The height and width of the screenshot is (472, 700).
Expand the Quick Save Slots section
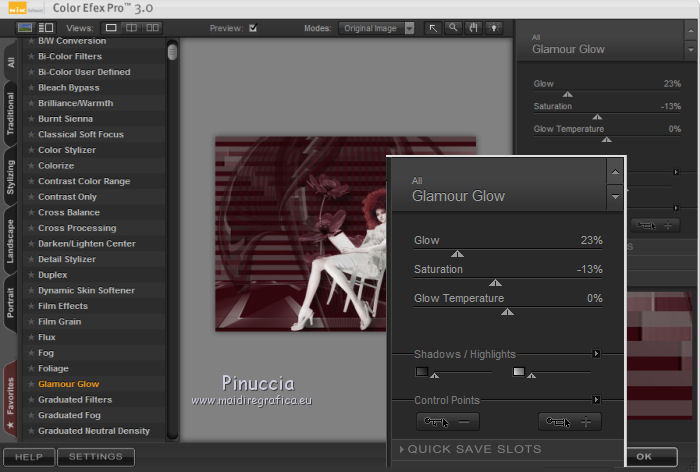point(471,449)
